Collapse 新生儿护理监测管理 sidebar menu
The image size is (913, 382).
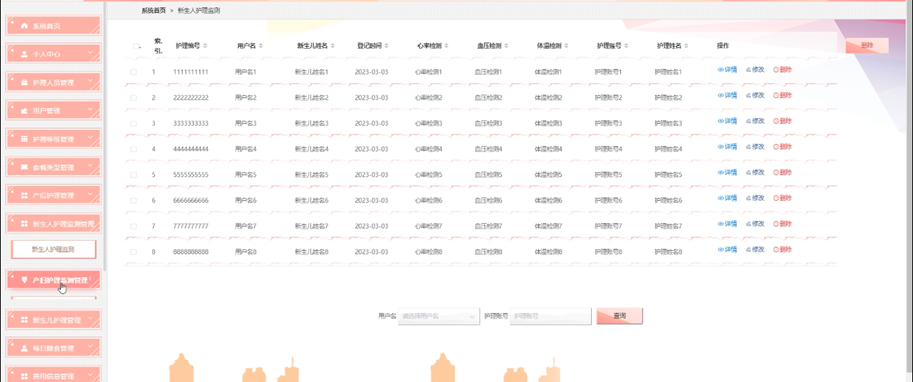click(x=54, y=223)
